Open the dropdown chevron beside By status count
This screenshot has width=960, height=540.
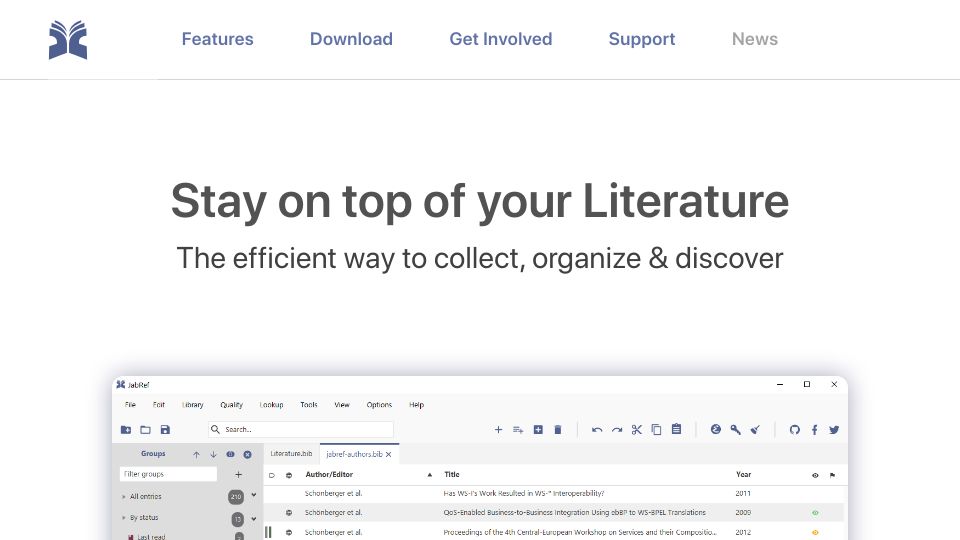(253, 519)
